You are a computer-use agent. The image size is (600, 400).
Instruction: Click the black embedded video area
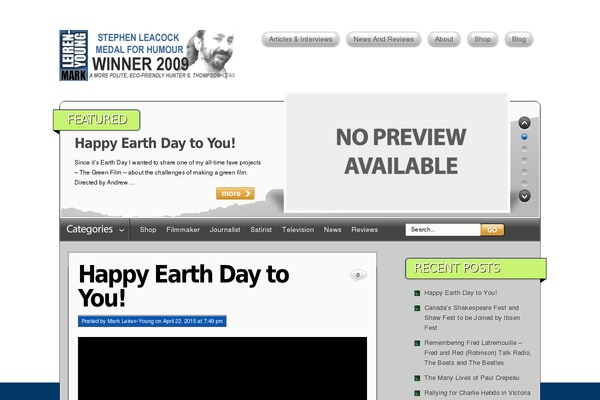(x=222, y=368)
